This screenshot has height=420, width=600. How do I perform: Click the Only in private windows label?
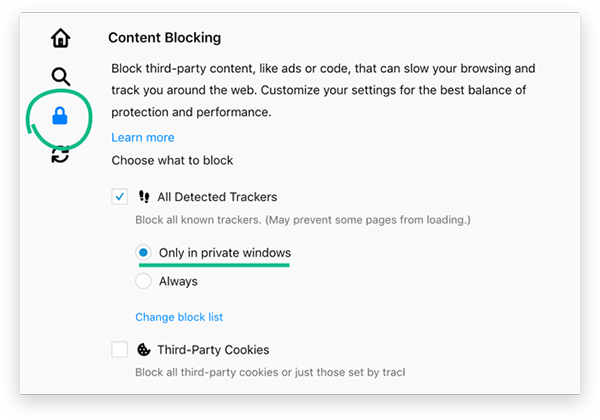[x=225, y=253]
